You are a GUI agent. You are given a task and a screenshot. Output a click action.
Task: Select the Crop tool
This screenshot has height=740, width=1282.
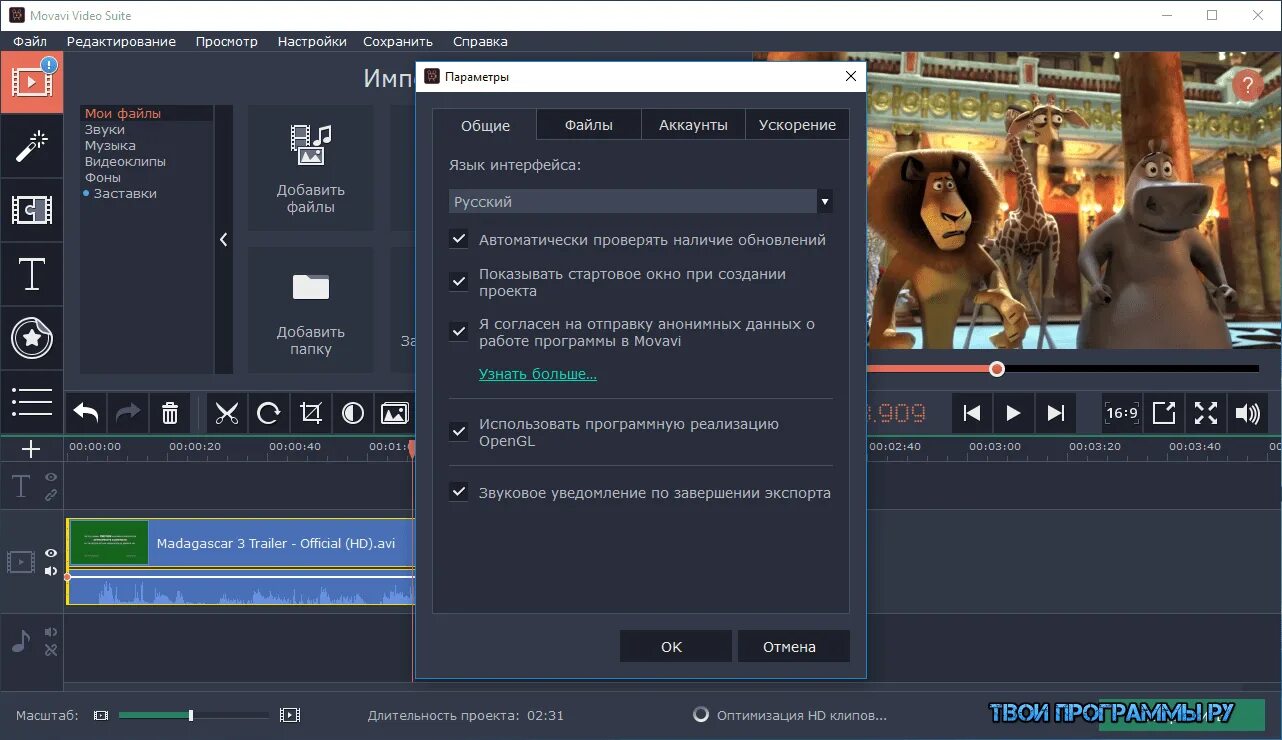pyautogui.click(x=311, y=412)
